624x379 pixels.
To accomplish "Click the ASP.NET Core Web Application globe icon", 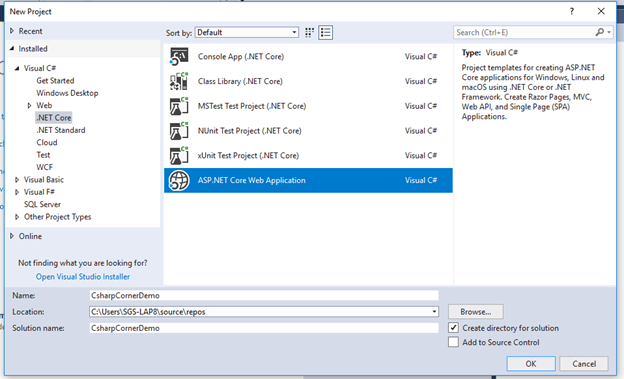I will [179, 180].
